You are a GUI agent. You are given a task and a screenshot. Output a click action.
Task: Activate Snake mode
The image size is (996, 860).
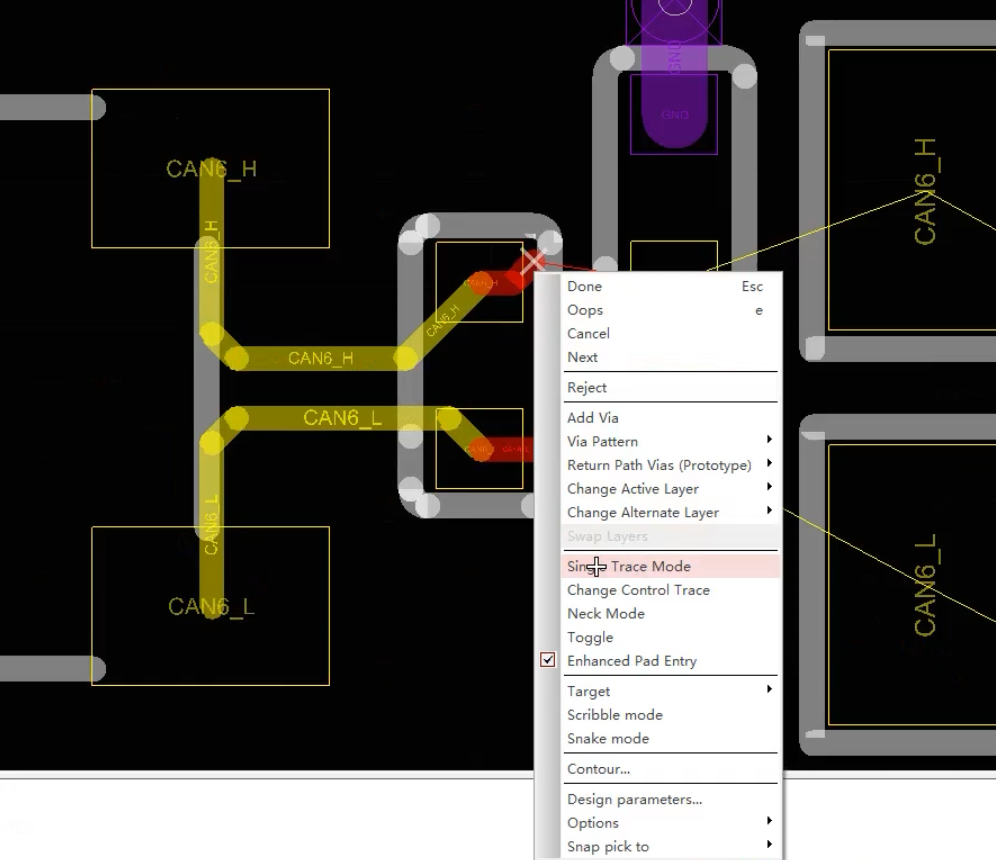pyautogui.click(x=670, y=738)
